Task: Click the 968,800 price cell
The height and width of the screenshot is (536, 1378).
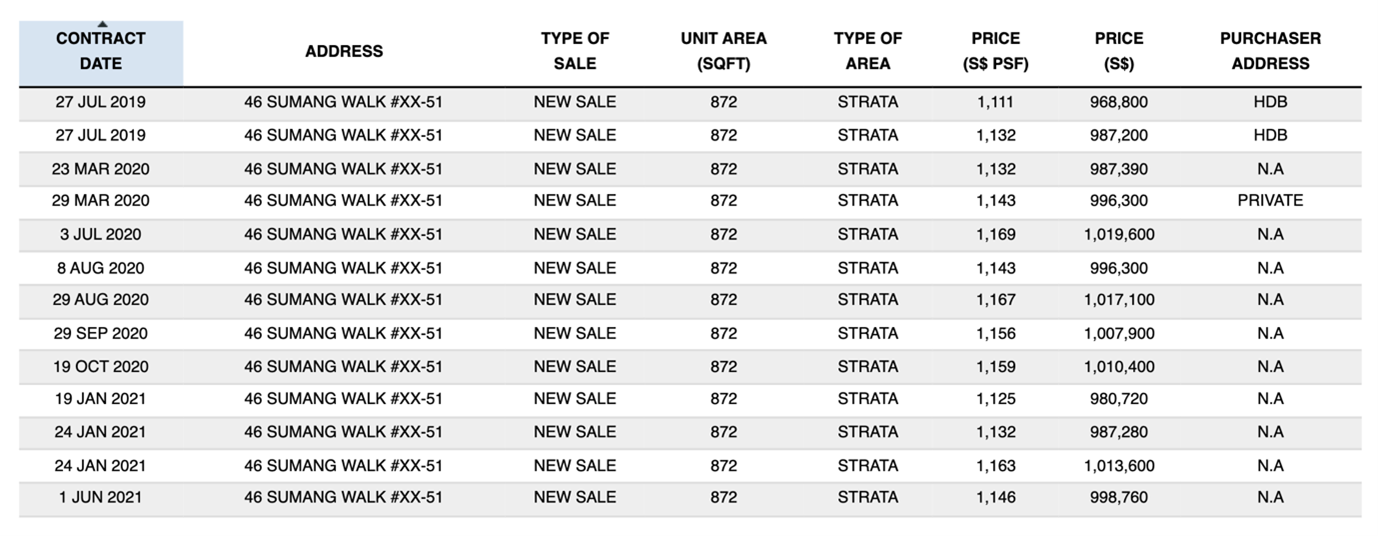Action: (x=1119, y=102)
